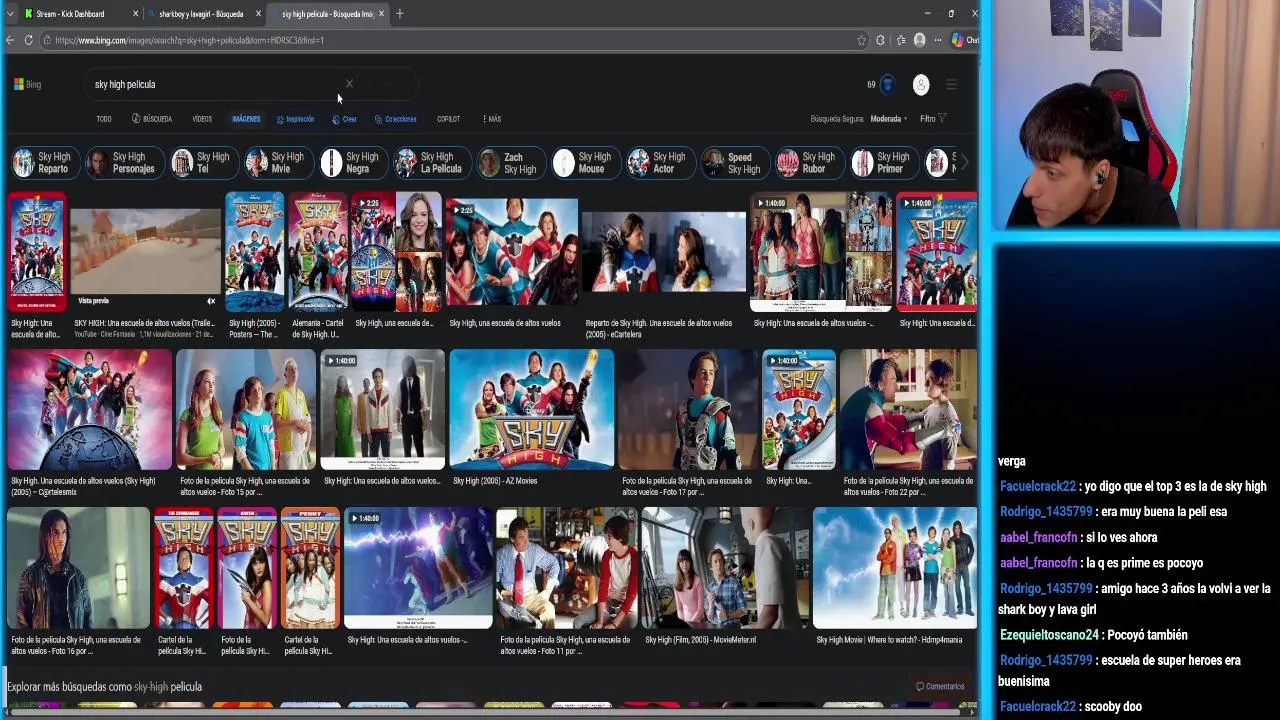Open the Foto 17 Sky High image

coord(688,410)
